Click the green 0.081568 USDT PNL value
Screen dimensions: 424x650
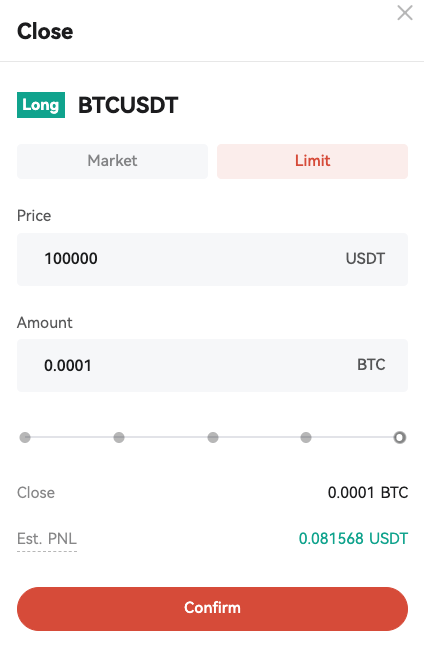[x=354, y=538]
